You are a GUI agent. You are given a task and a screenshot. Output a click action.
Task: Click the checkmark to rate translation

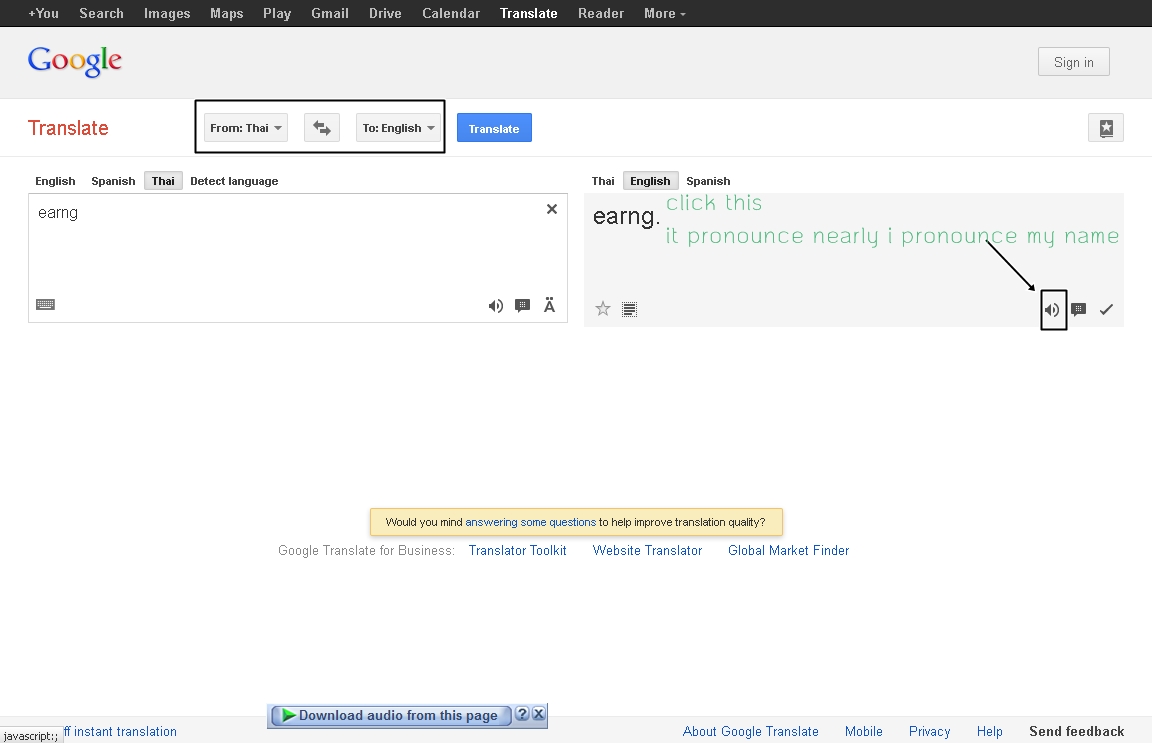[x=1106, y=310]
